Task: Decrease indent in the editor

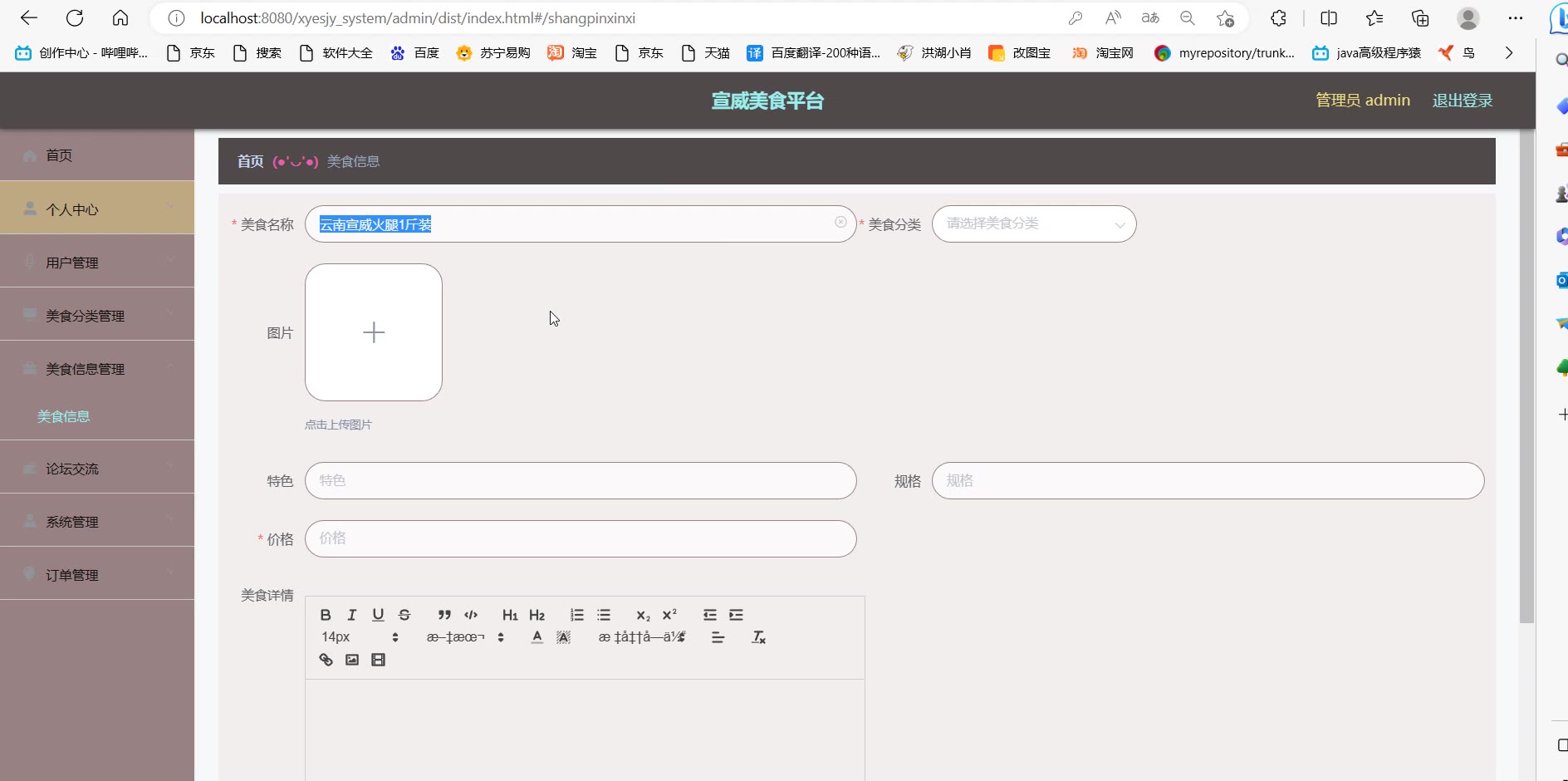Action: click(710, 615)
